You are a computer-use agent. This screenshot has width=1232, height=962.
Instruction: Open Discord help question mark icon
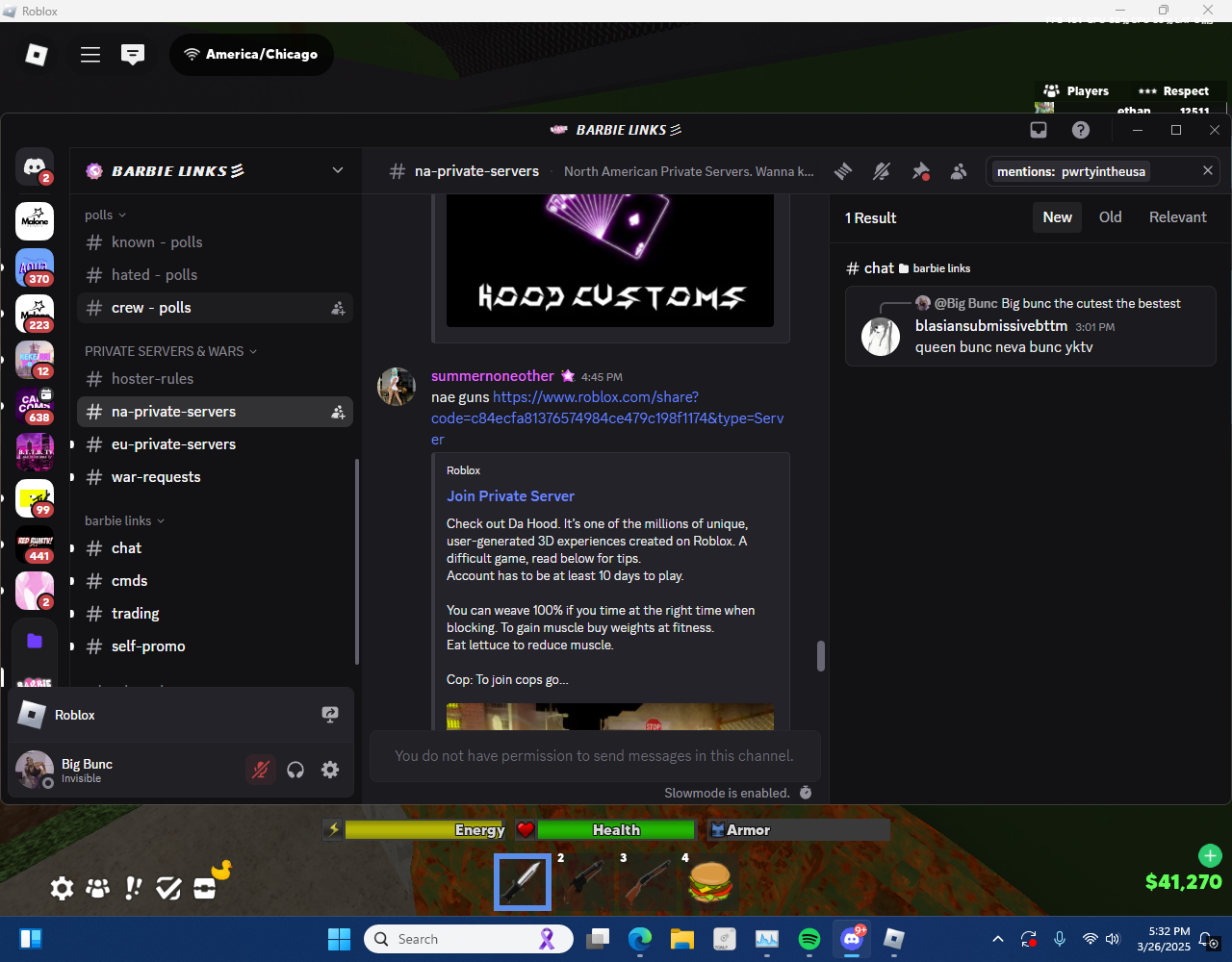coord(1081,130)
